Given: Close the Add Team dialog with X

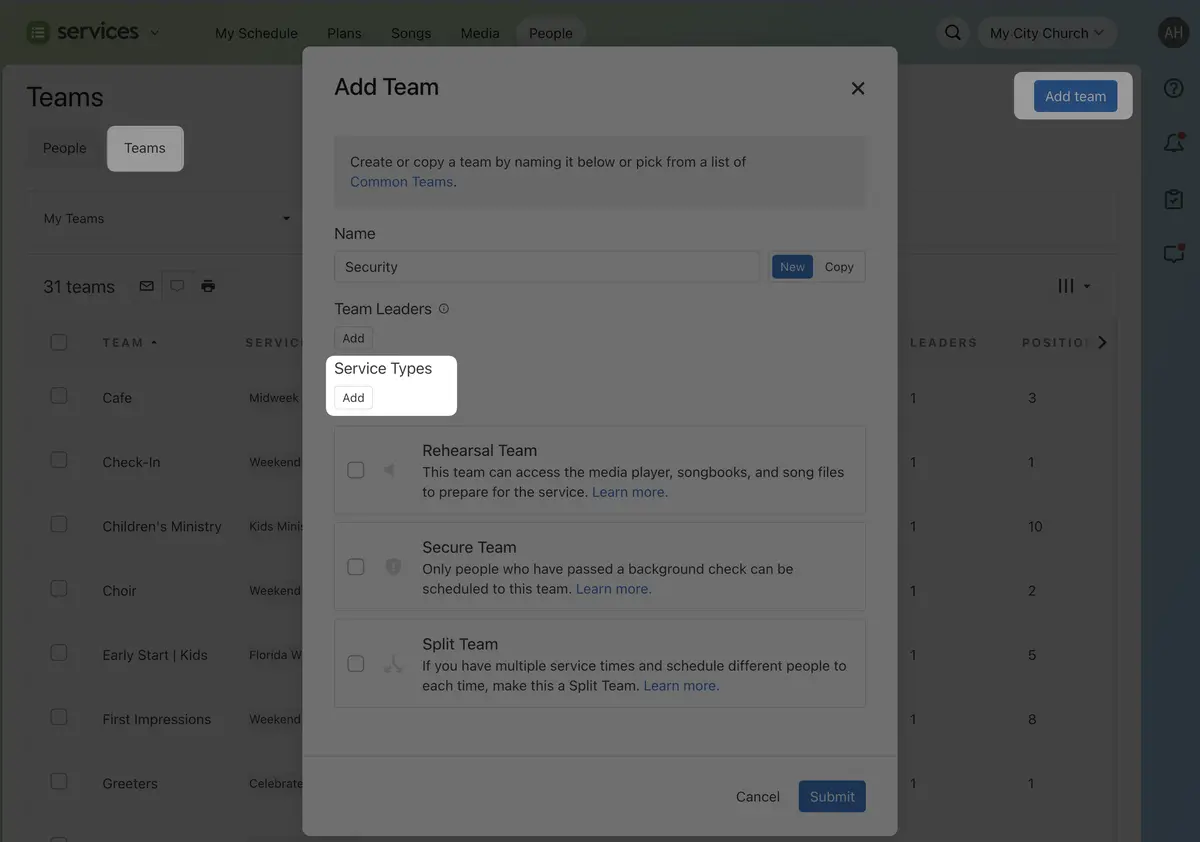Looking at the screenshot, I should pyautogui.click(x=857, y=88).
